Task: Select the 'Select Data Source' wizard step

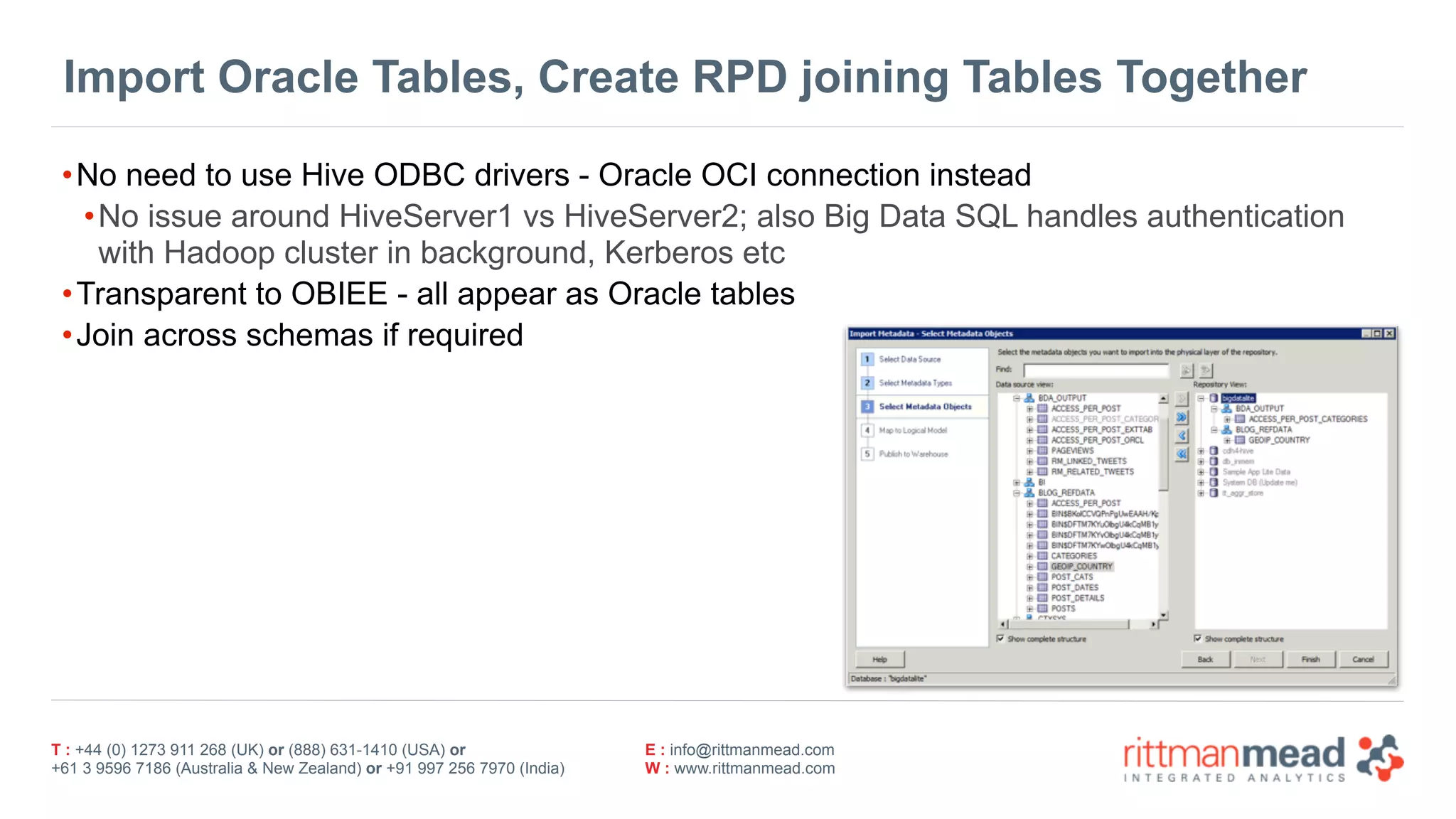Action: (909, 359)
